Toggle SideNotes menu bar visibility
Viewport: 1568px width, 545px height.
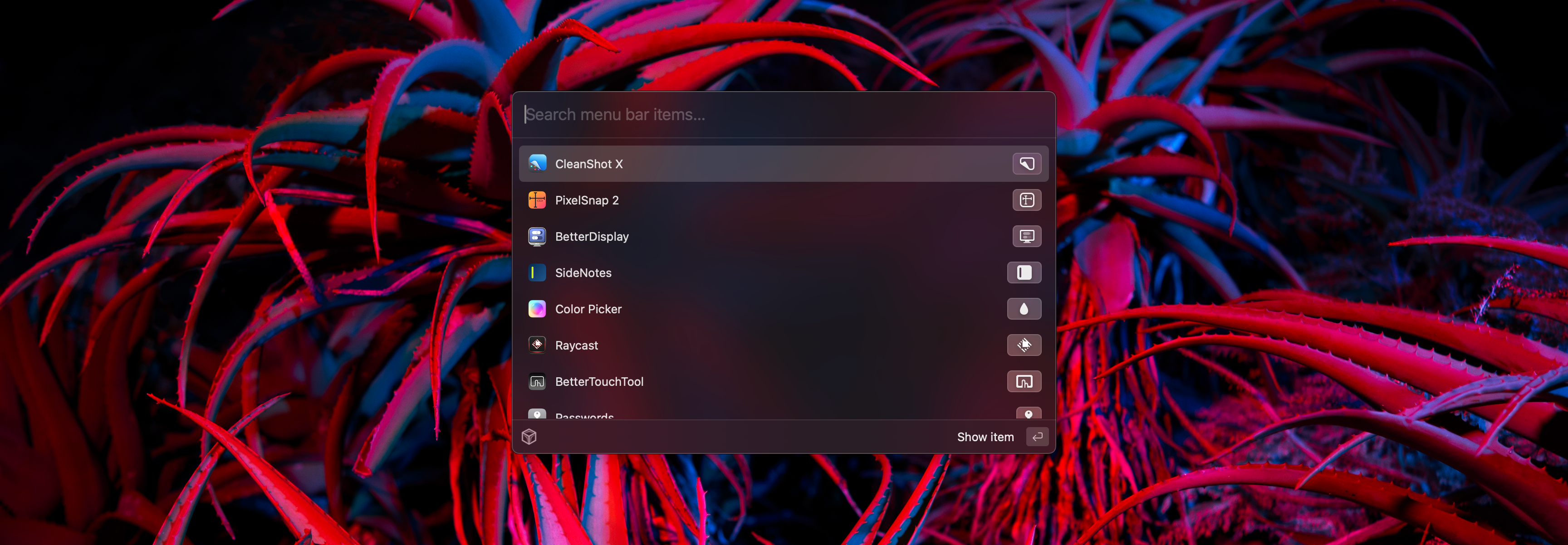pos(1024,272)
